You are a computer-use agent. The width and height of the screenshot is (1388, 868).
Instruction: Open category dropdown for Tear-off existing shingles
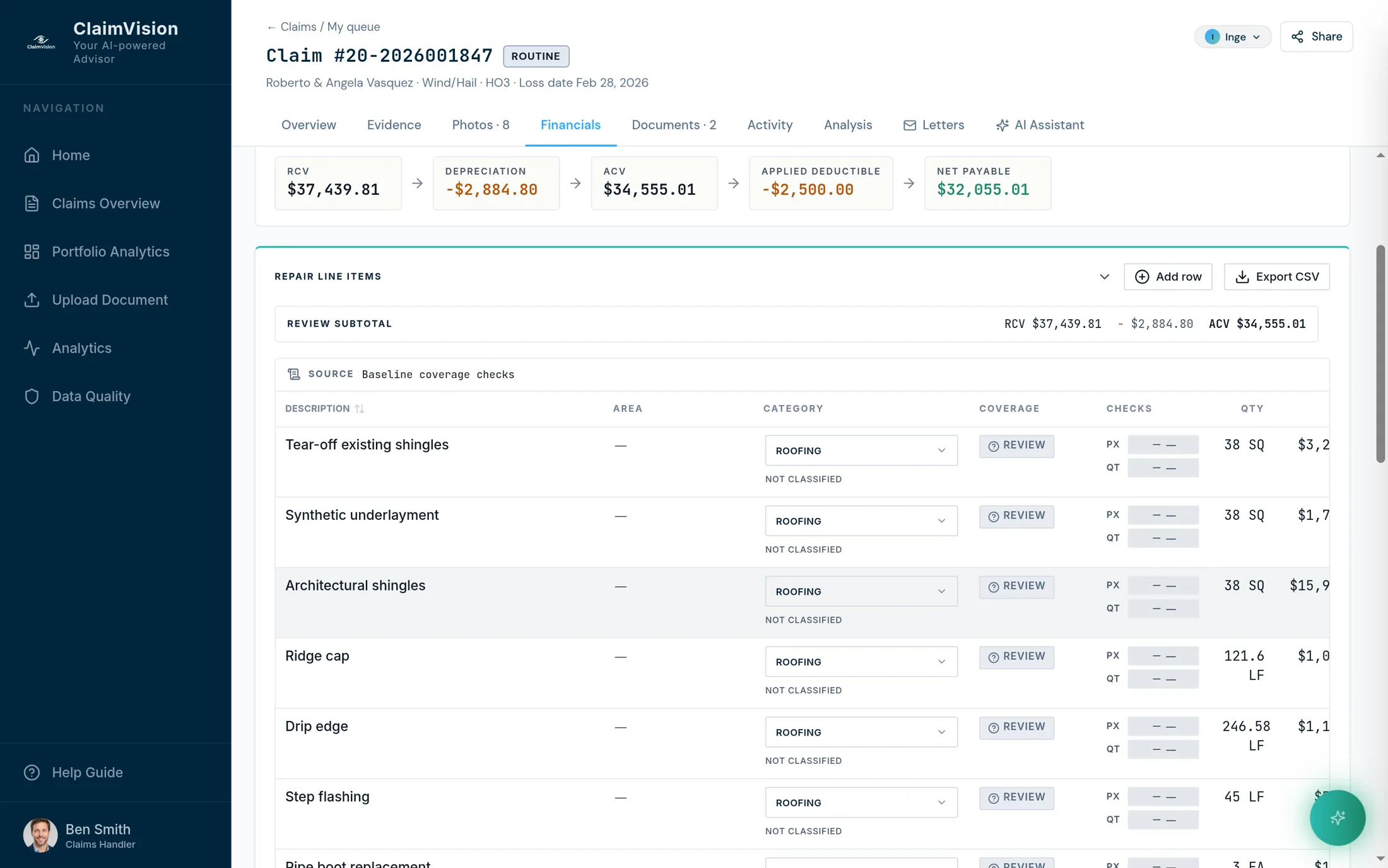tap(861, 450)
